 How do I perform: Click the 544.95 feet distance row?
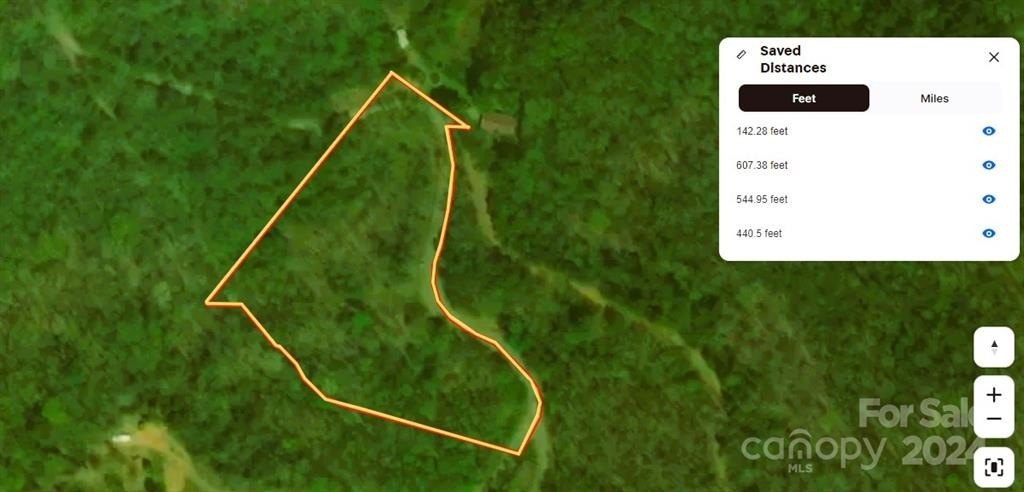coord(869,199)
